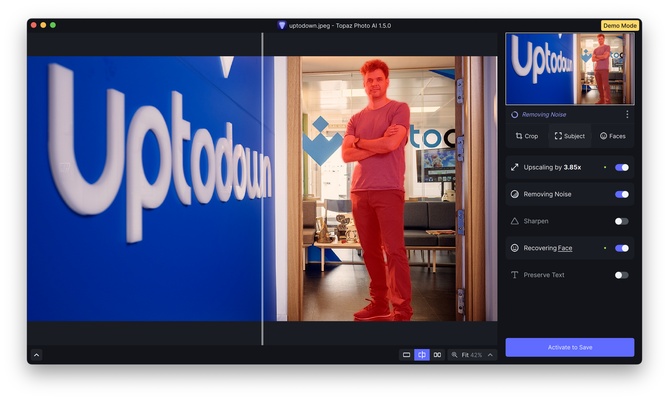Enable the Sharpen toggle

click(621, 221)
